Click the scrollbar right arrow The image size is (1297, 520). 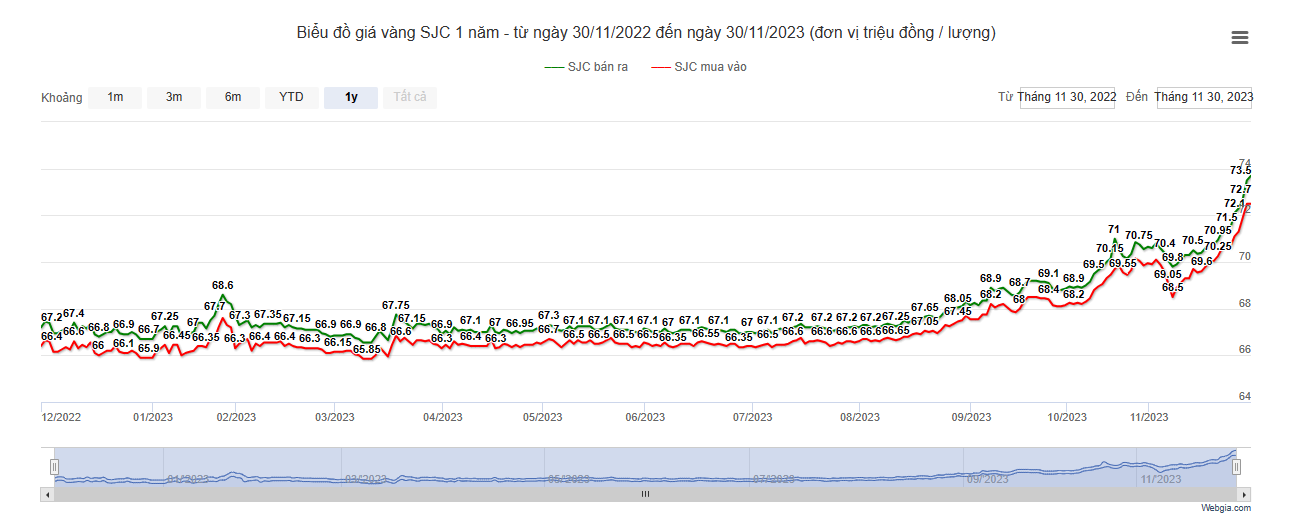(1244, 493)
